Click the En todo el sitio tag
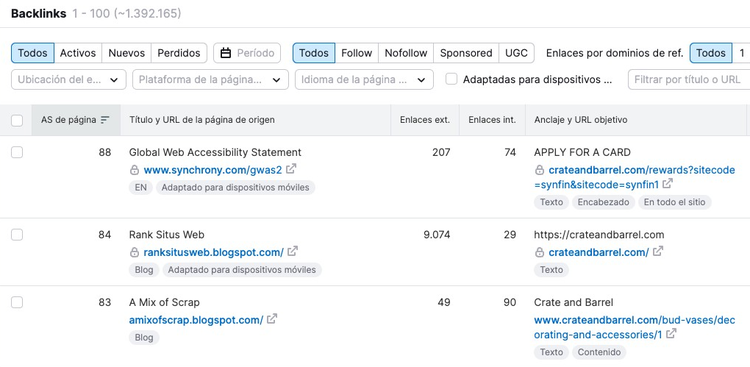750x367 pixels. click(x=674, y=202)
